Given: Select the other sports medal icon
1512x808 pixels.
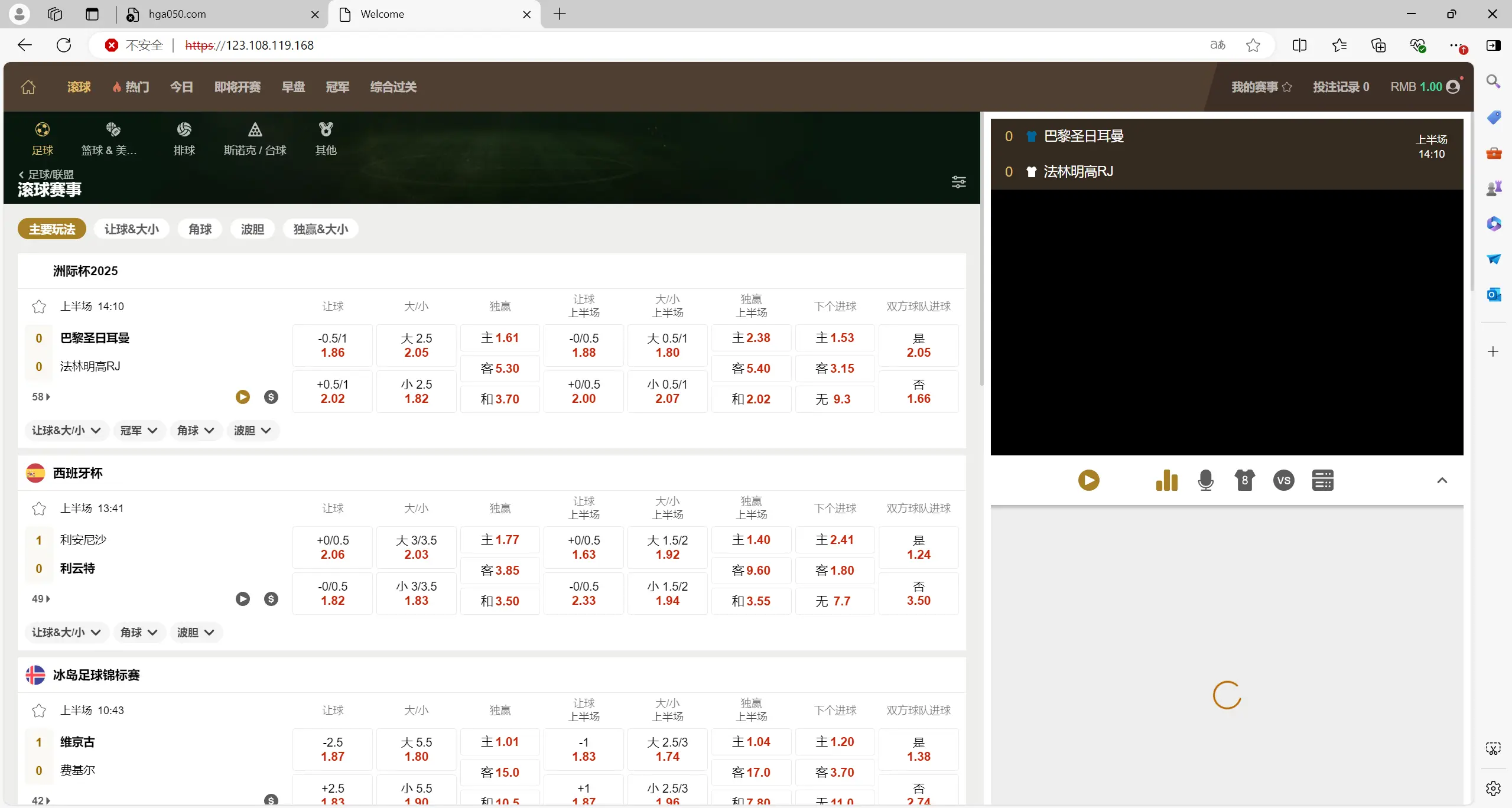Looking at the screenshot, I should [326, 129].
